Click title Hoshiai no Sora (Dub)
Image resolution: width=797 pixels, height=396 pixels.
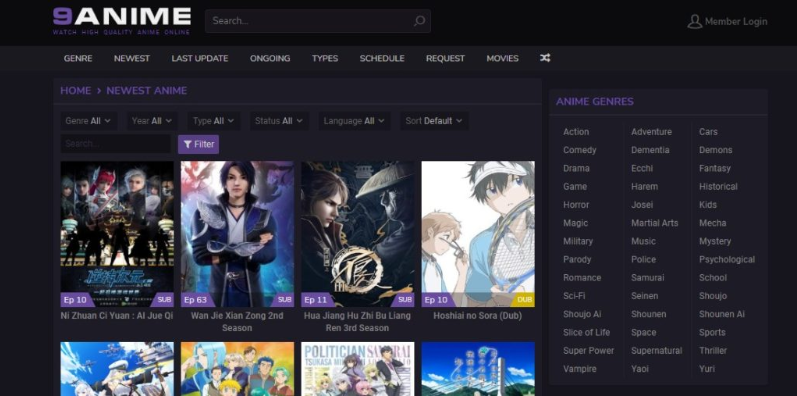[x=478, y=316]
